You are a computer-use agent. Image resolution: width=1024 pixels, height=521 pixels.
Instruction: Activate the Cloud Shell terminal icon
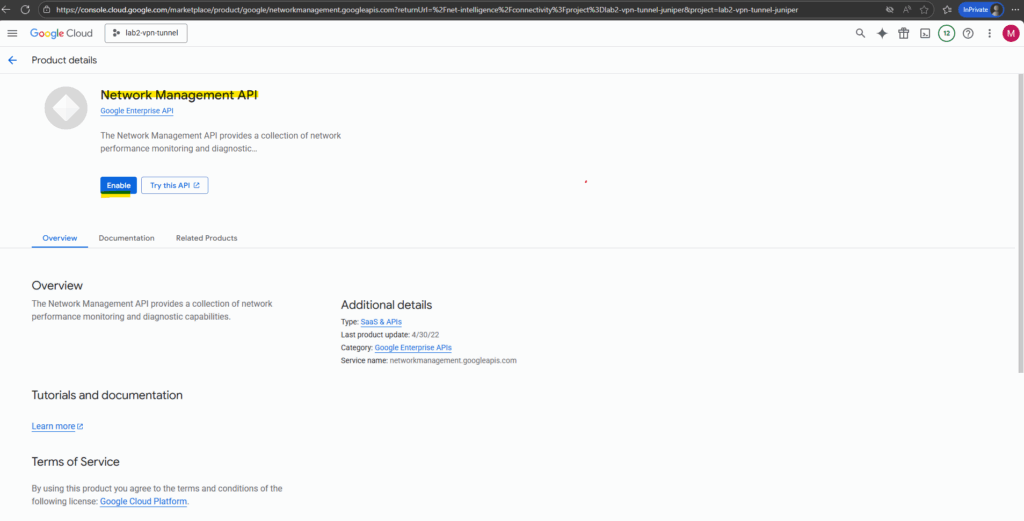pyautogui.click(x=925, y=33)
